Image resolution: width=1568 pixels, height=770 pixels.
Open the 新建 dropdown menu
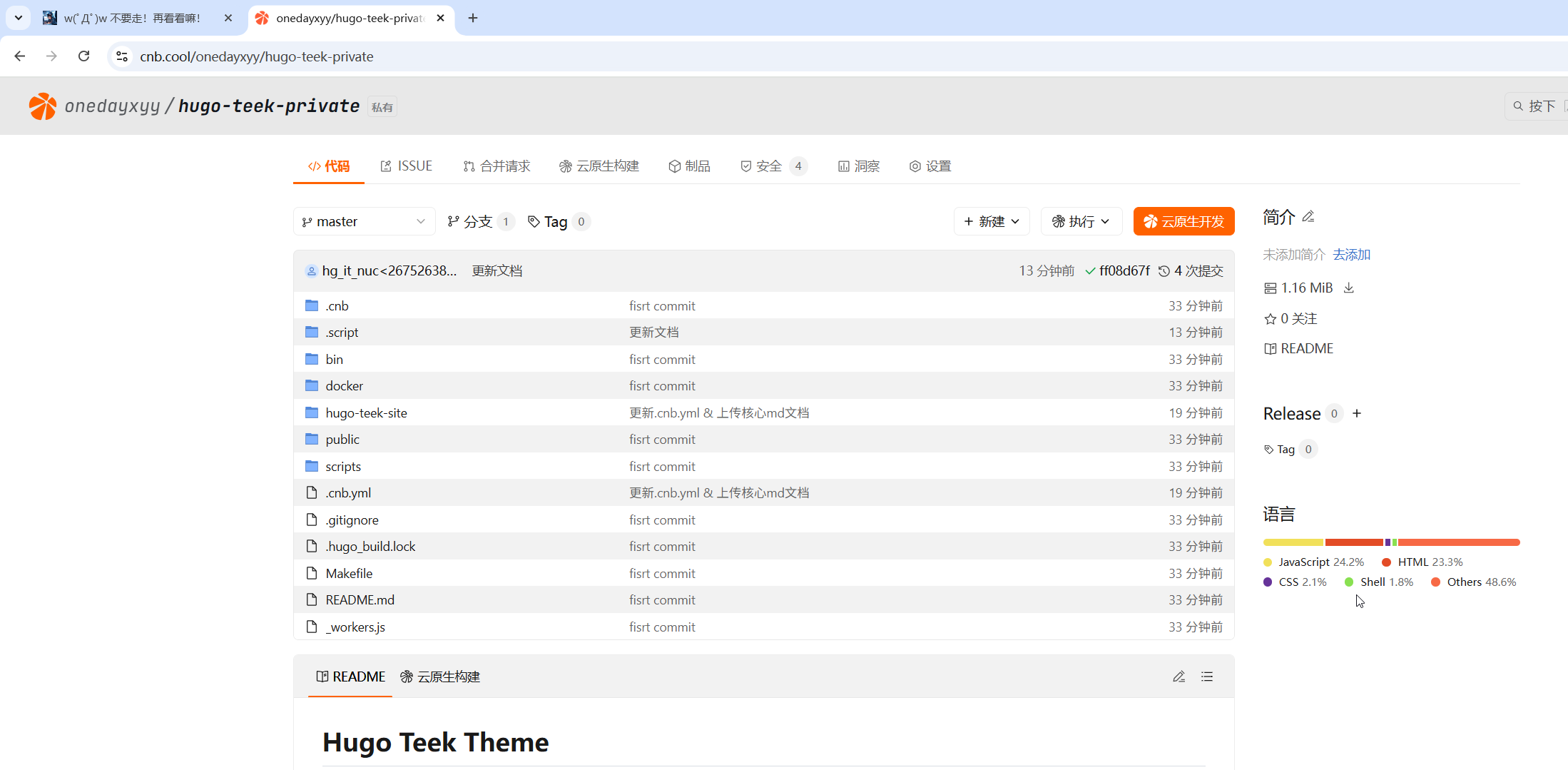pos(991,221)
